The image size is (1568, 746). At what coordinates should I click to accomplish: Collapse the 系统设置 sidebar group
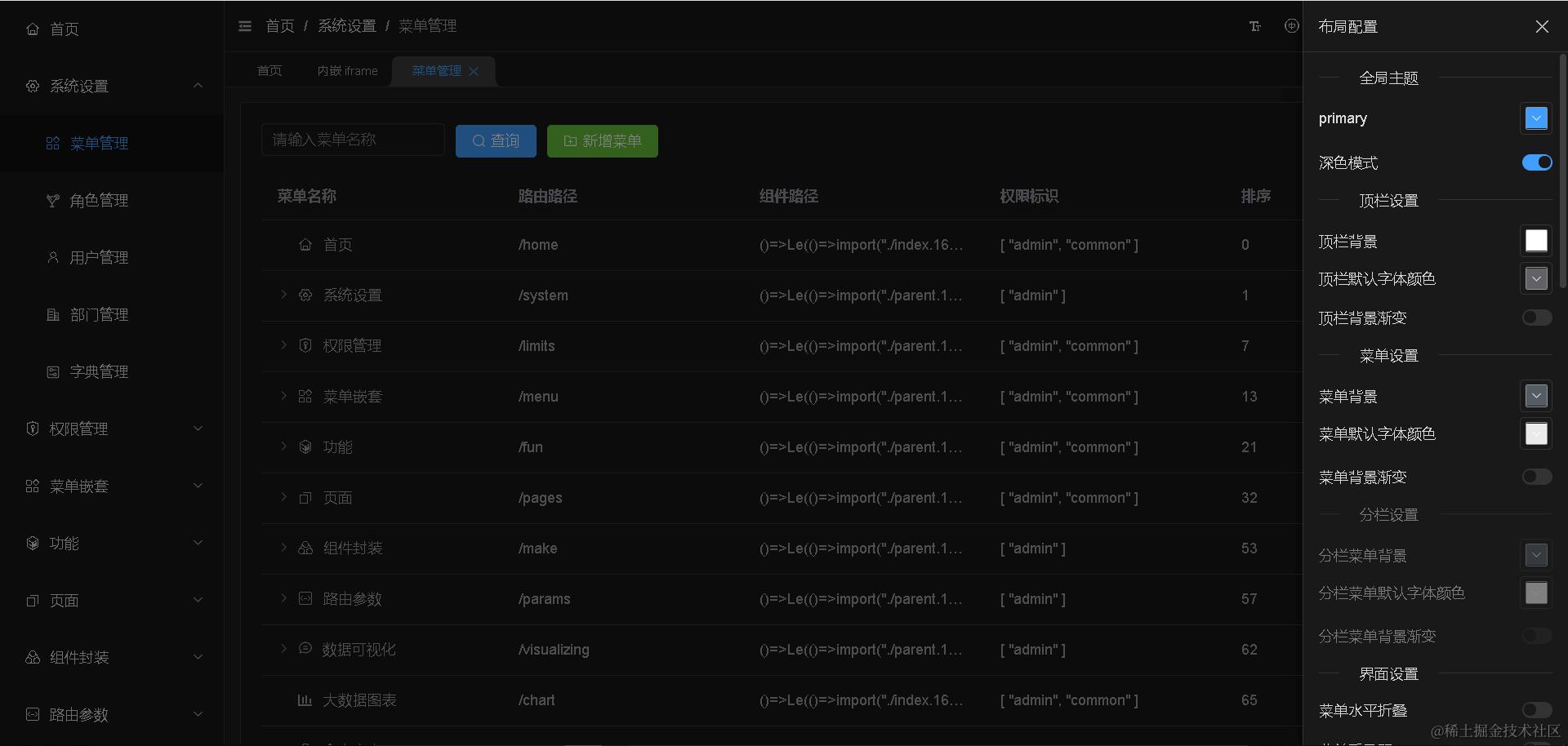pyautogui.click(x=198, y=86)
